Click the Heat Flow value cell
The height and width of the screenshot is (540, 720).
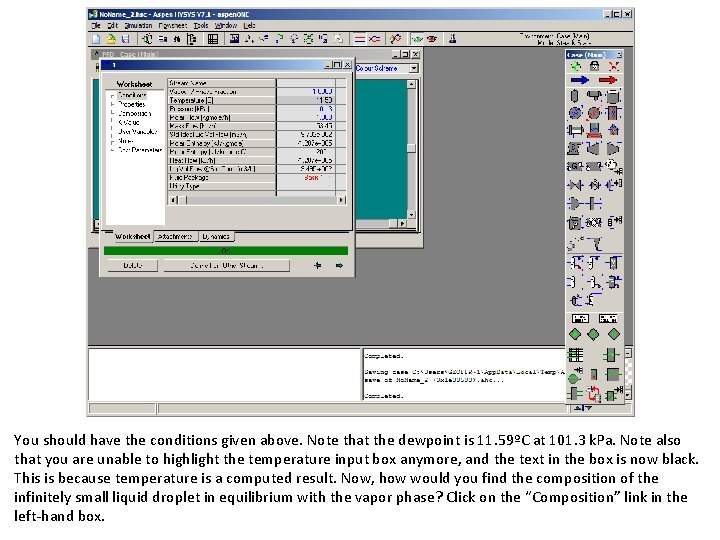pyautogui.click(x=306, y=160)
